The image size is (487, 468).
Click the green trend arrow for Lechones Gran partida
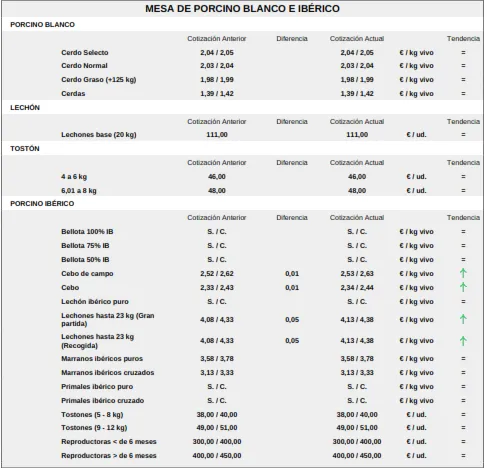(x=463, y=319)
